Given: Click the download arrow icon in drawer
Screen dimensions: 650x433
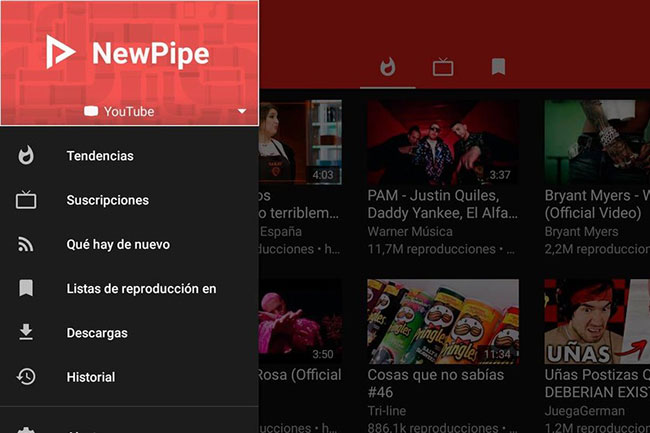Looking at the screenshot, I should pos(26,332).
